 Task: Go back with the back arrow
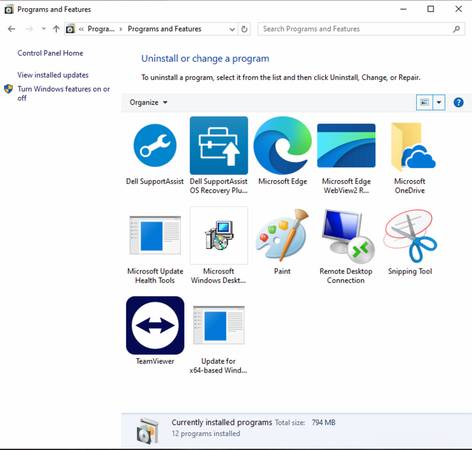pyautogui.click(x=12, y=29)
